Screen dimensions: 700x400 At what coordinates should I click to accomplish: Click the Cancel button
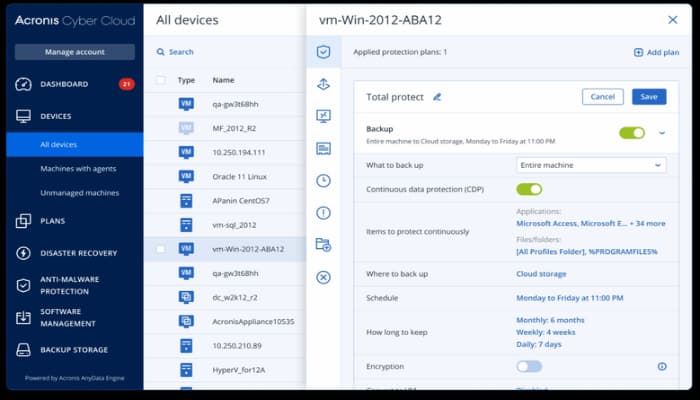click(603, 97)
